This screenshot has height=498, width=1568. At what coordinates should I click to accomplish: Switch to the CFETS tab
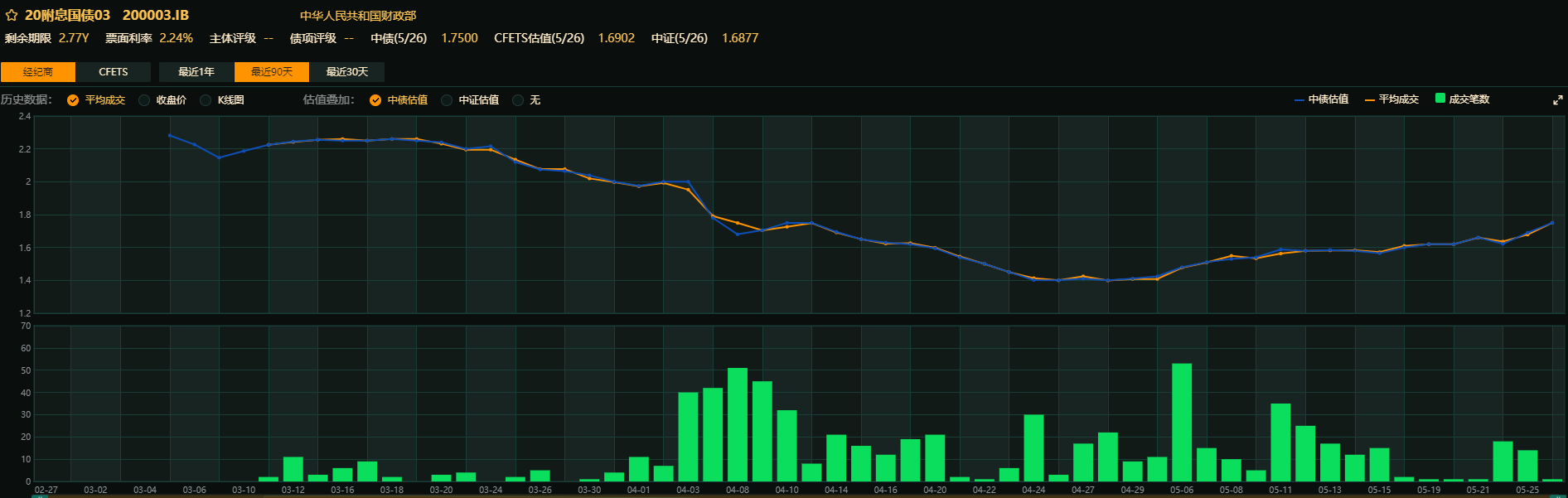coord(114,72)
